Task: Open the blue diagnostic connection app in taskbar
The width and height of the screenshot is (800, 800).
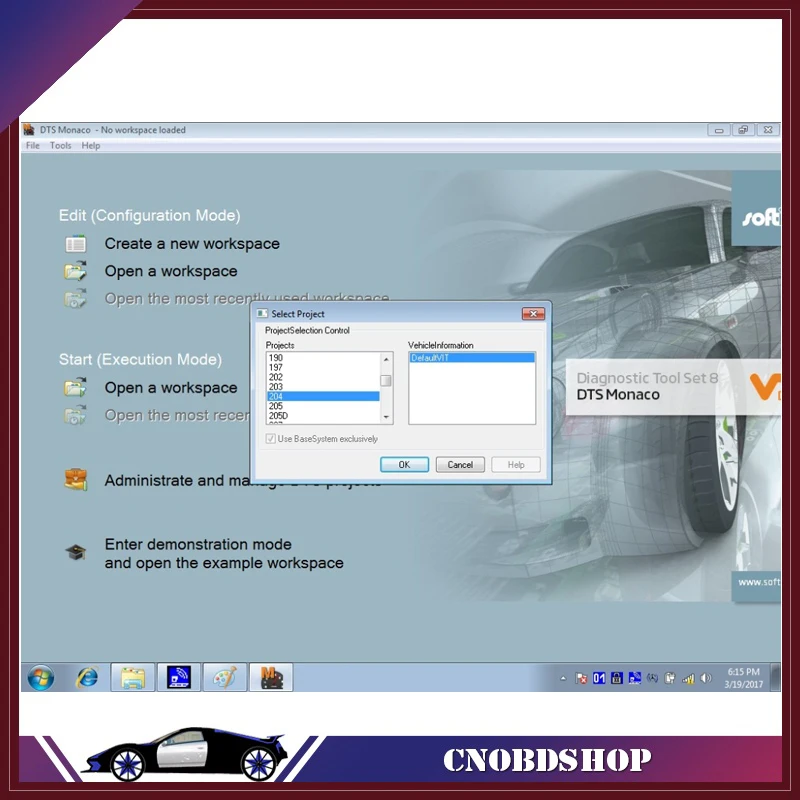Action: point(179,678)
